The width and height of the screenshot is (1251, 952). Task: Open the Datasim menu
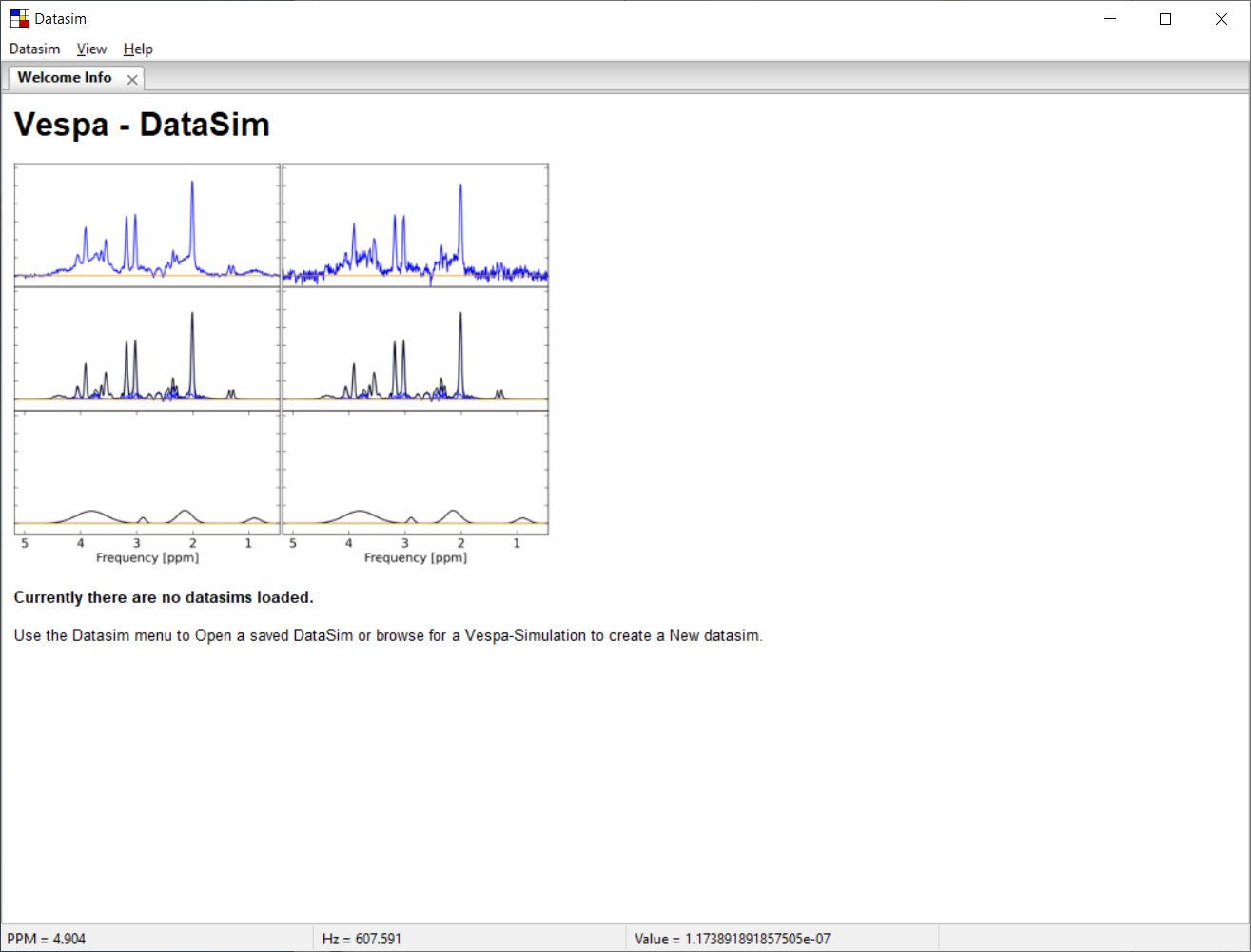34,49
